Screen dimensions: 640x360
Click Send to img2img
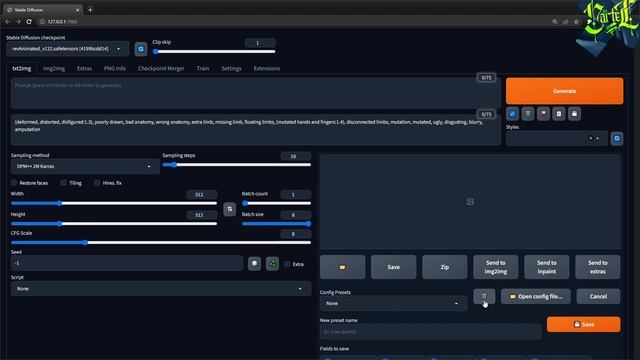[496, 267]
